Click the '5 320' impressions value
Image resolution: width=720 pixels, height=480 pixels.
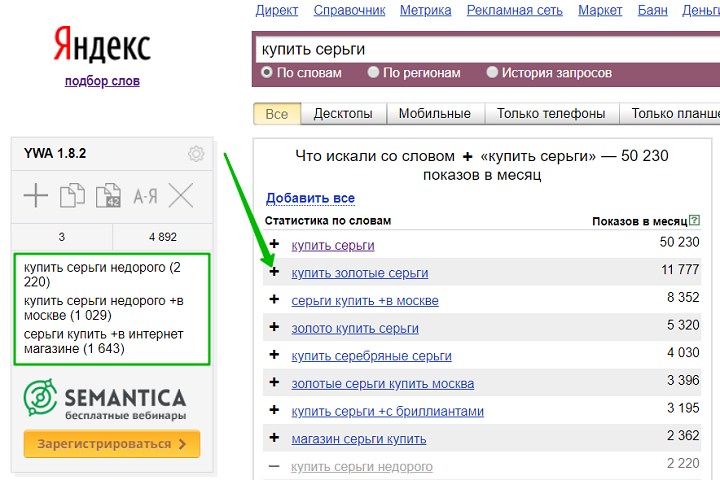click(x=683, y=325)
